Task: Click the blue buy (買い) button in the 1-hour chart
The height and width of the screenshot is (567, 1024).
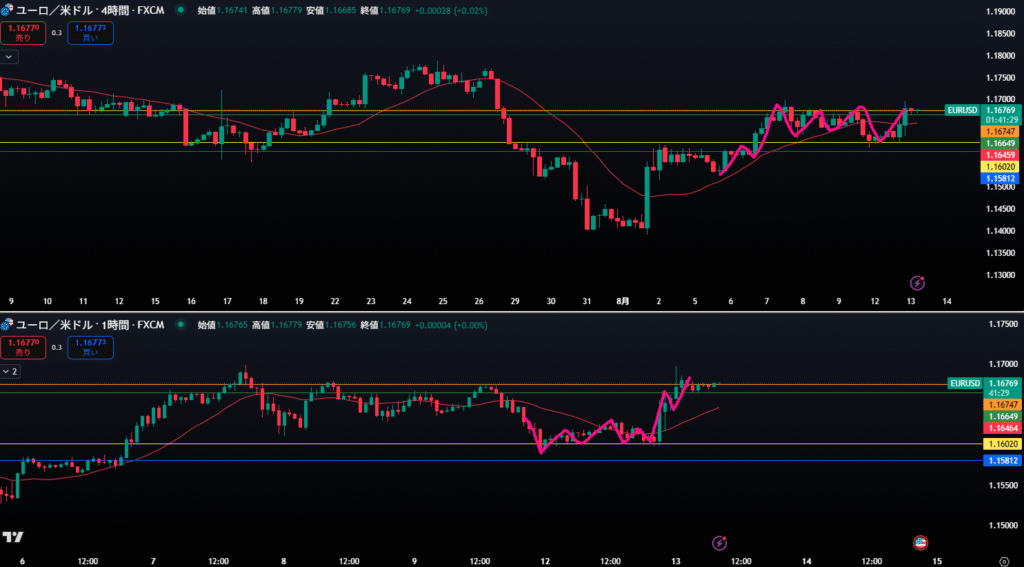Action: [x=90, y=348]
